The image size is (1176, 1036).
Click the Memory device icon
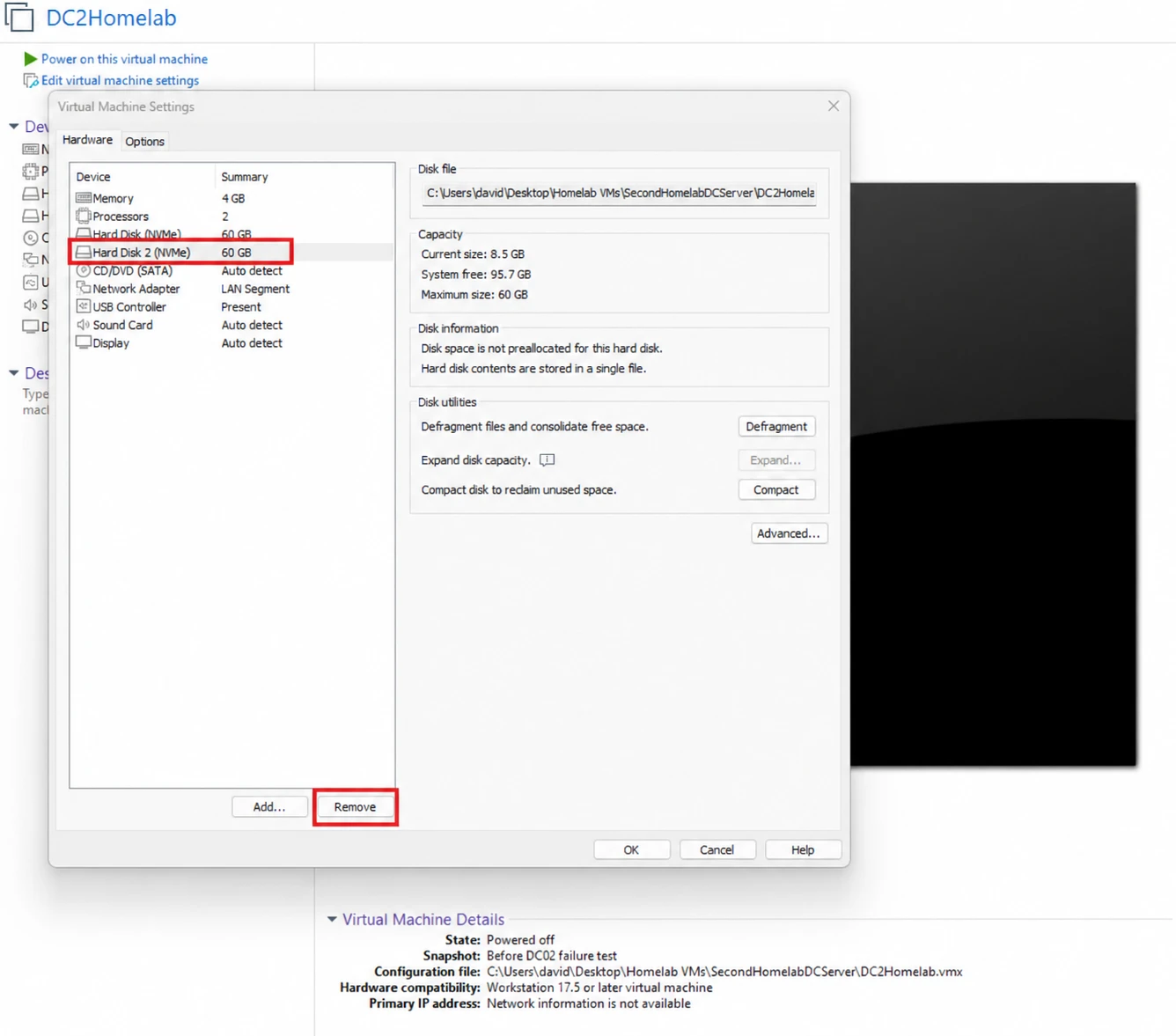tap(84, 198)
